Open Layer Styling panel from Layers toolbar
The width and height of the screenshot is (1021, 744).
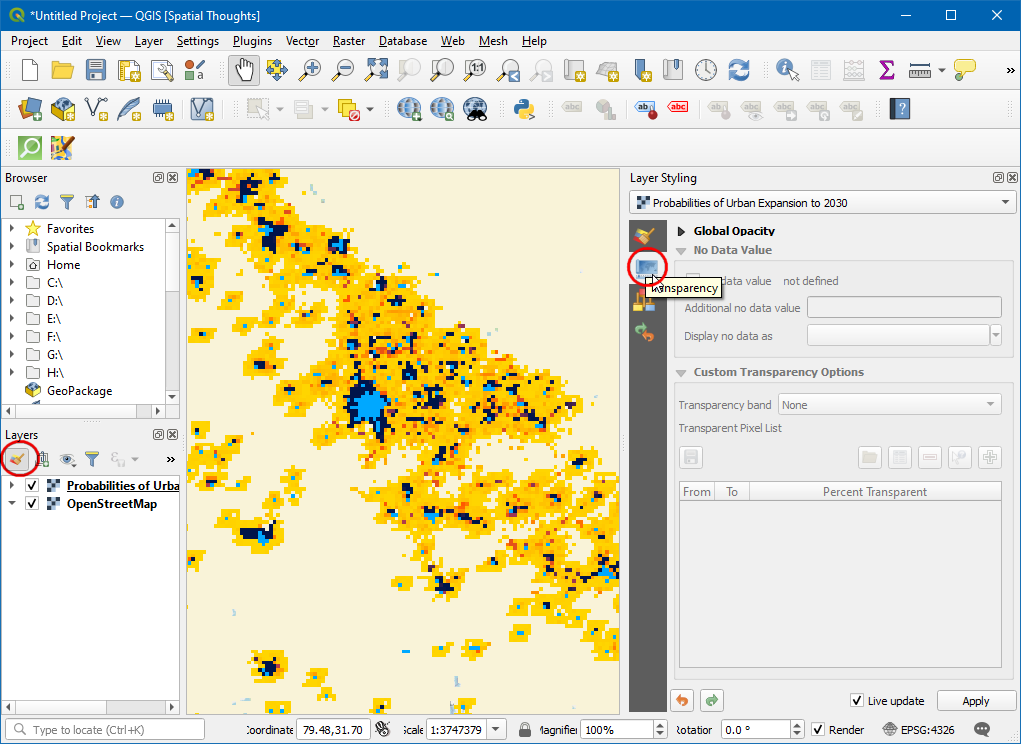tap(17, 459)
